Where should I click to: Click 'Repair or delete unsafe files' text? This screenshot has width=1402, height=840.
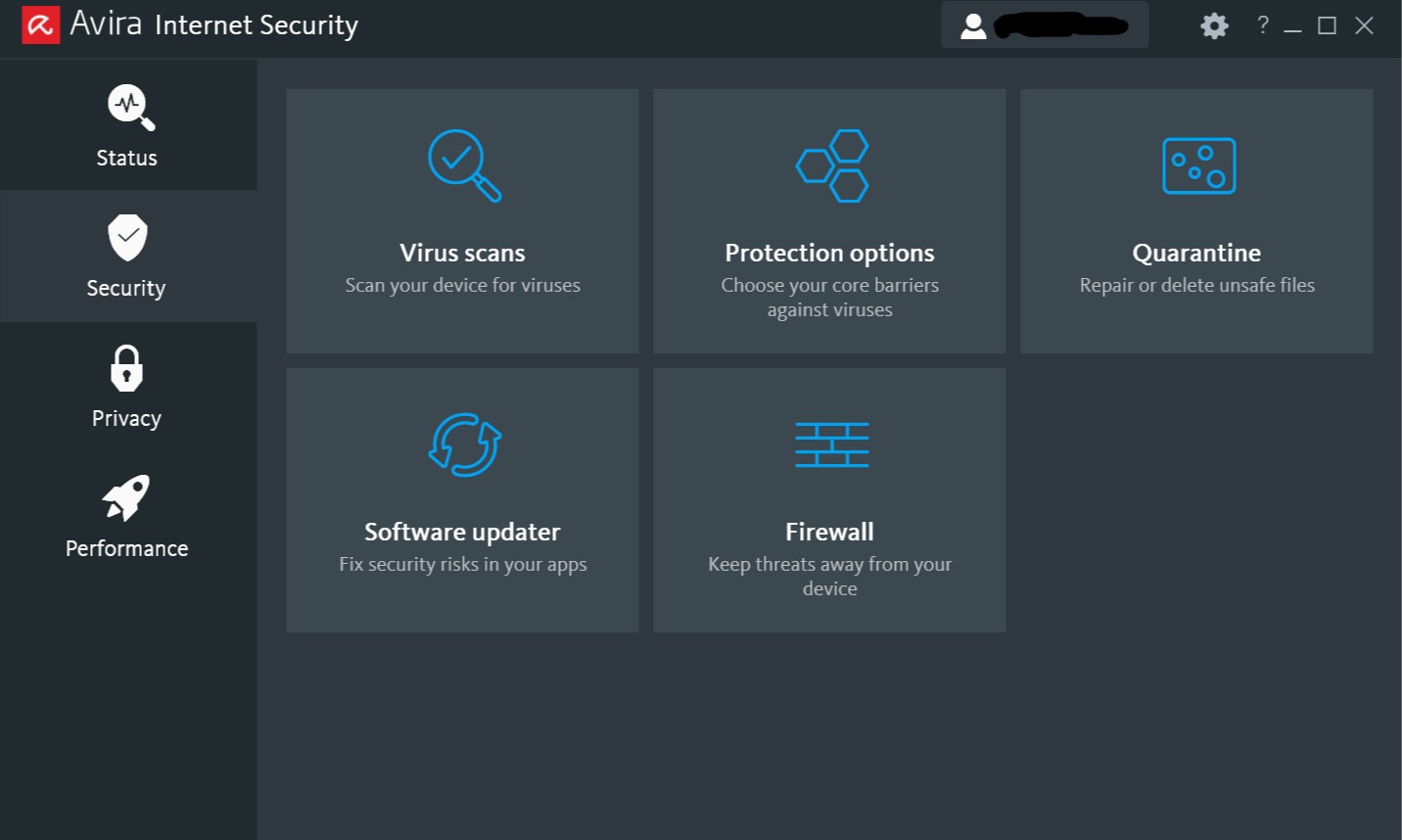[1196, 285]
